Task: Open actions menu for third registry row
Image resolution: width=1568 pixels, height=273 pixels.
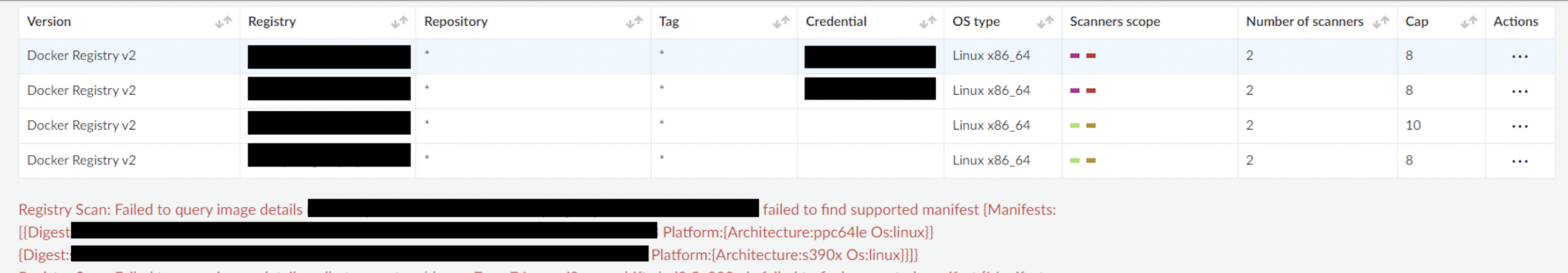Action: 1519,126
